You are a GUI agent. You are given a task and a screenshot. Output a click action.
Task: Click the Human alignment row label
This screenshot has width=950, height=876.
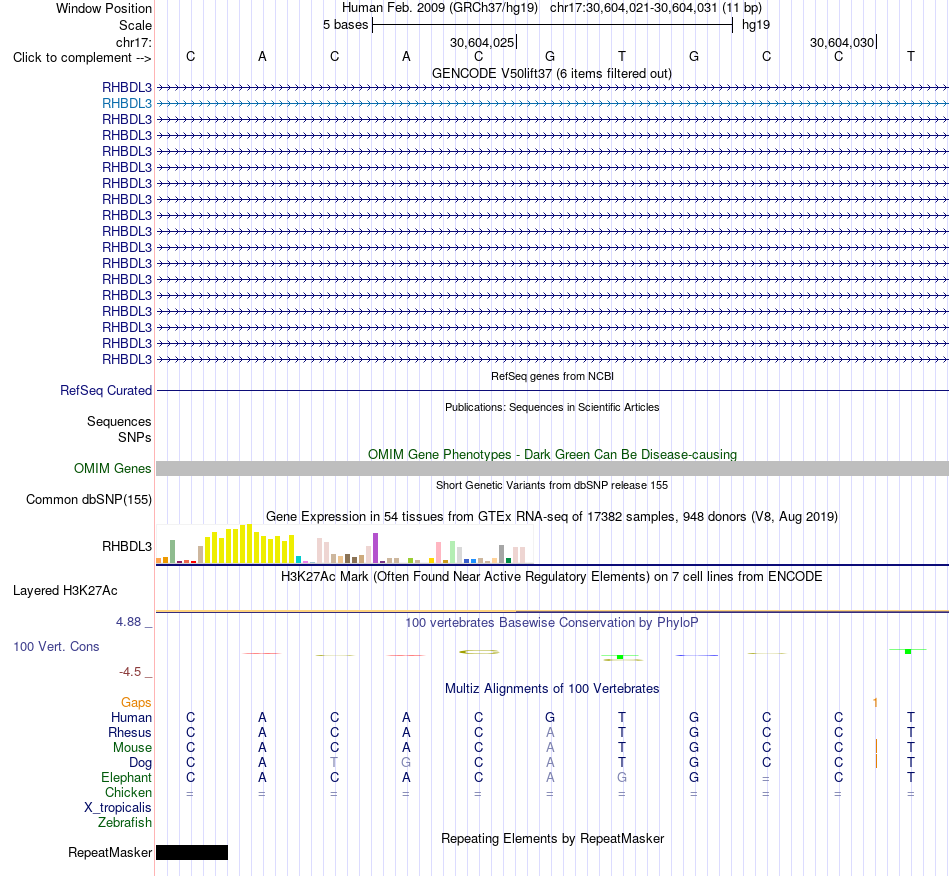click(x=131, y=717)
